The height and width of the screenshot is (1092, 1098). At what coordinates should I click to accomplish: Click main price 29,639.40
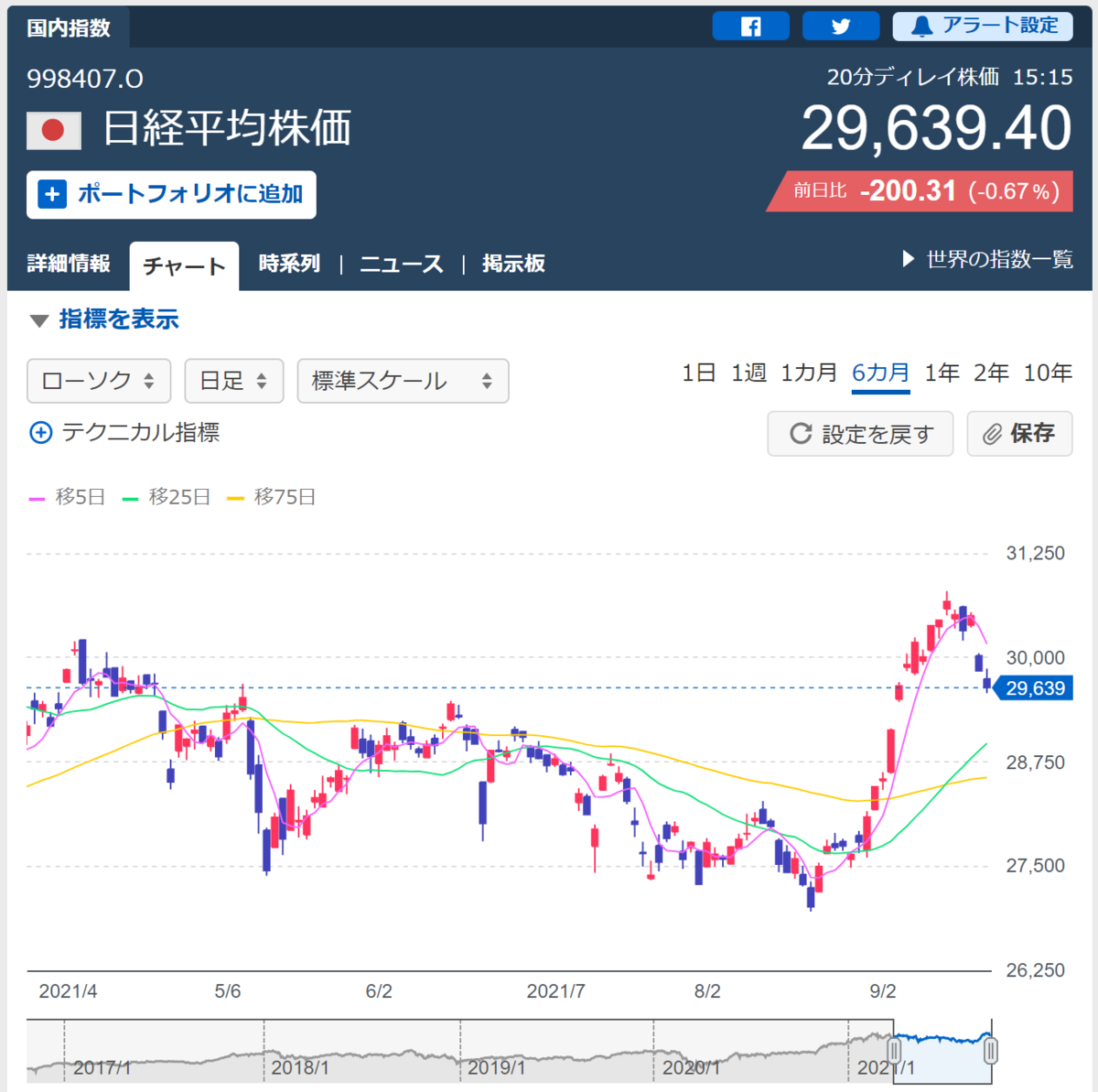click(936, 128)
